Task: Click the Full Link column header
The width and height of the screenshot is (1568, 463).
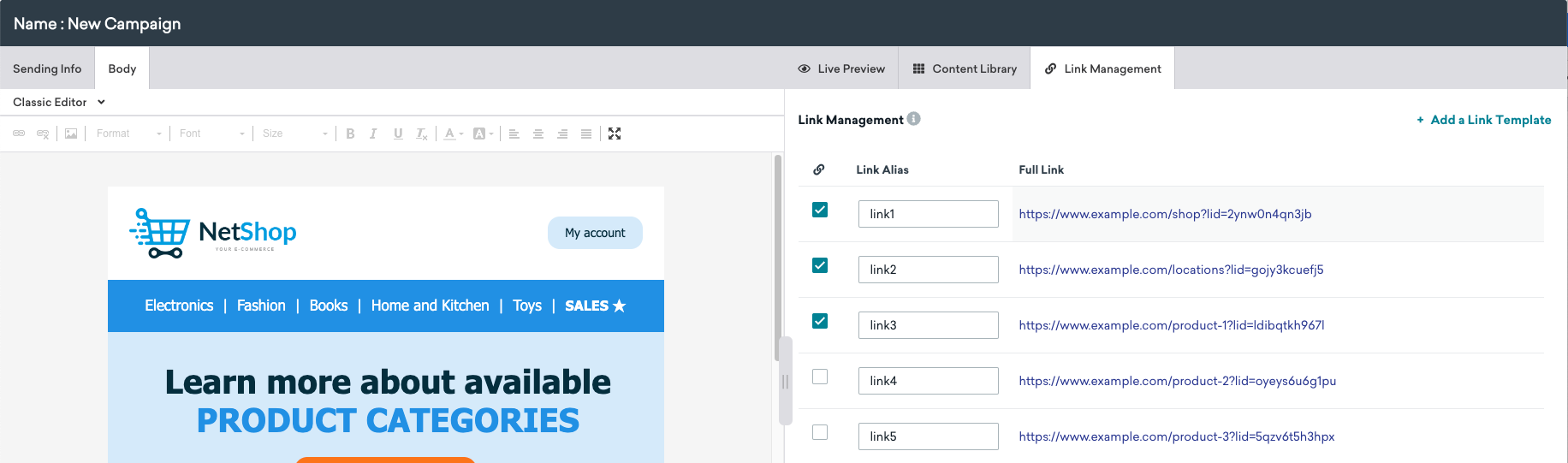Action: [x=1042, y=169]
